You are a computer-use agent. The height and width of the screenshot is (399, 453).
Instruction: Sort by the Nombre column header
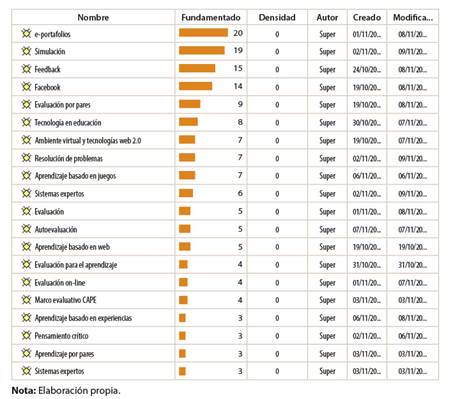point(93,17)
